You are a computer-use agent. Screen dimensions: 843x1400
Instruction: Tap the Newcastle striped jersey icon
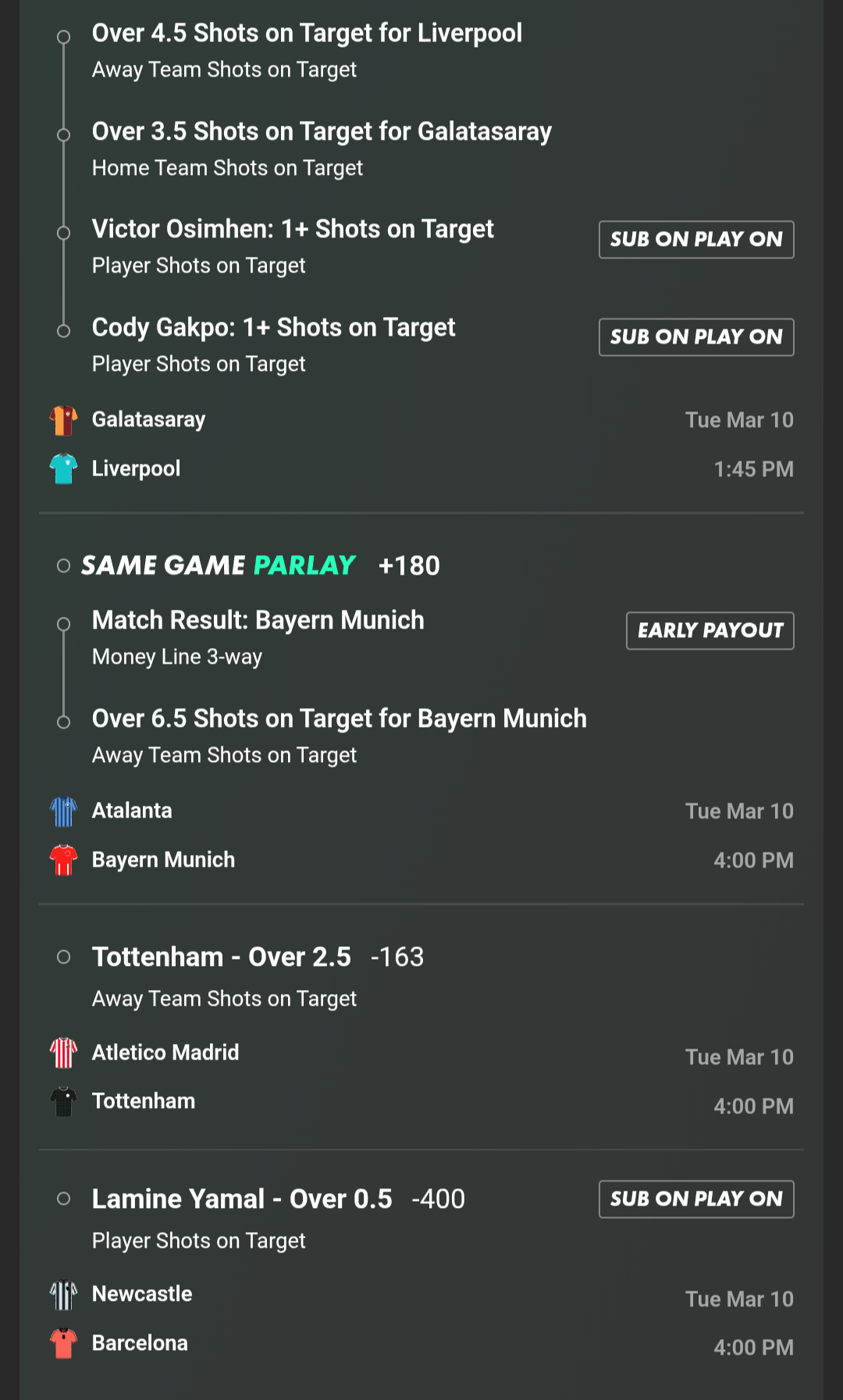pos(63,1295)
